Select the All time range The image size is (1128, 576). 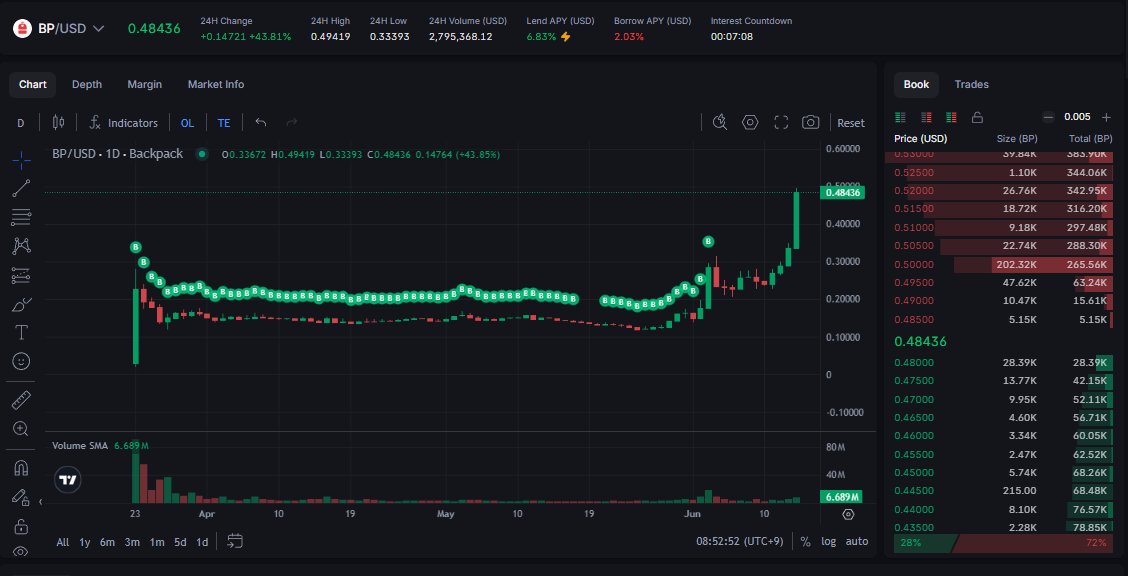pyautogui.click(x=63, y=541)
